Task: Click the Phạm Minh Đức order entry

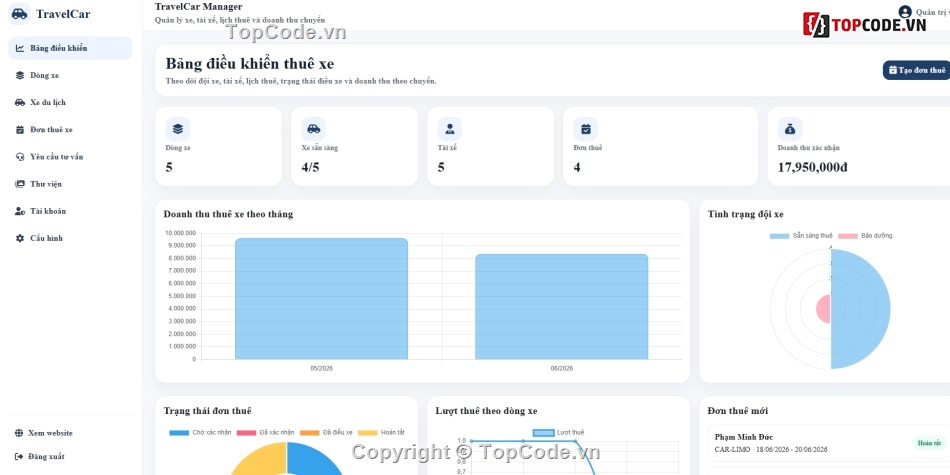Action: pos(829,443)
